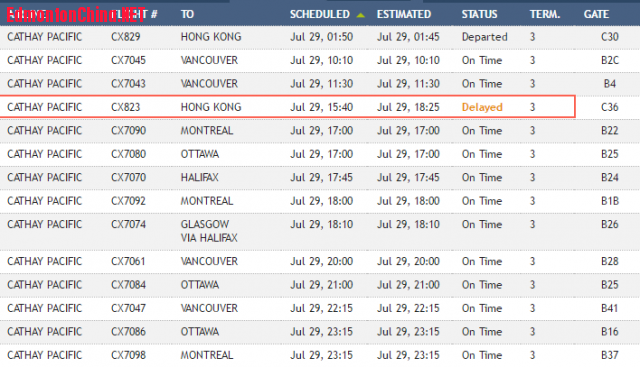Select flight CX7043 to Vancouver

coord(320,84)
